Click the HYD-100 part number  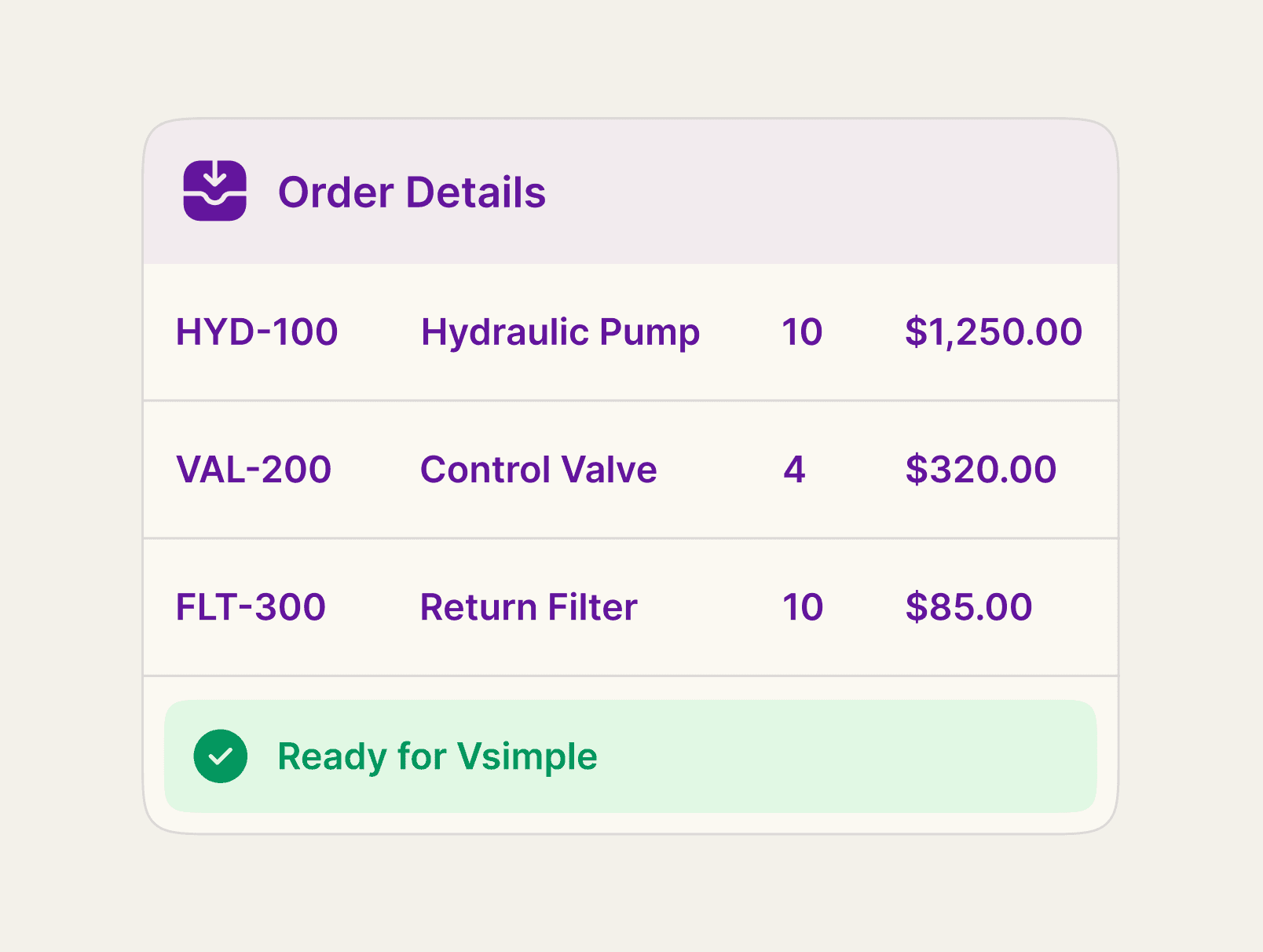(x=257, y=331)
